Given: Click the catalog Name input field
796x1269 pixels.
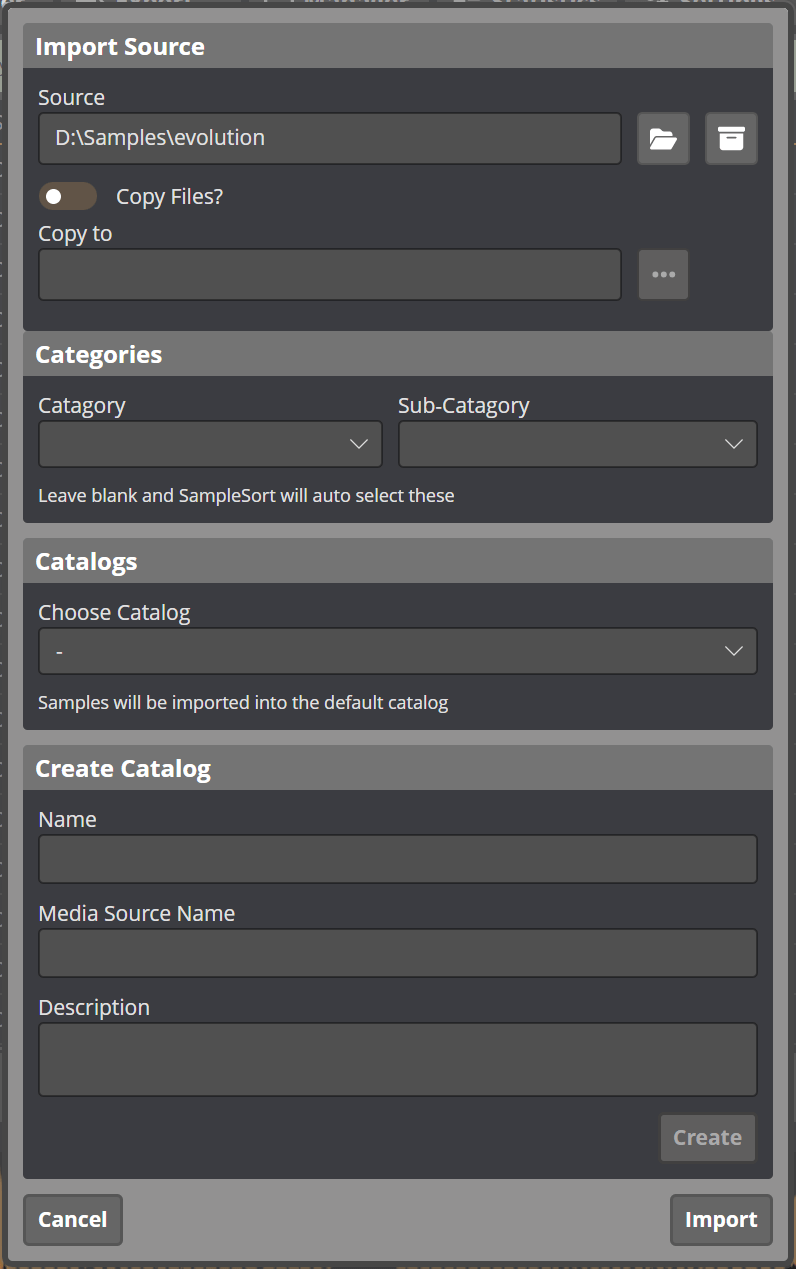Looking at the screenshot, I should [397, 859].
